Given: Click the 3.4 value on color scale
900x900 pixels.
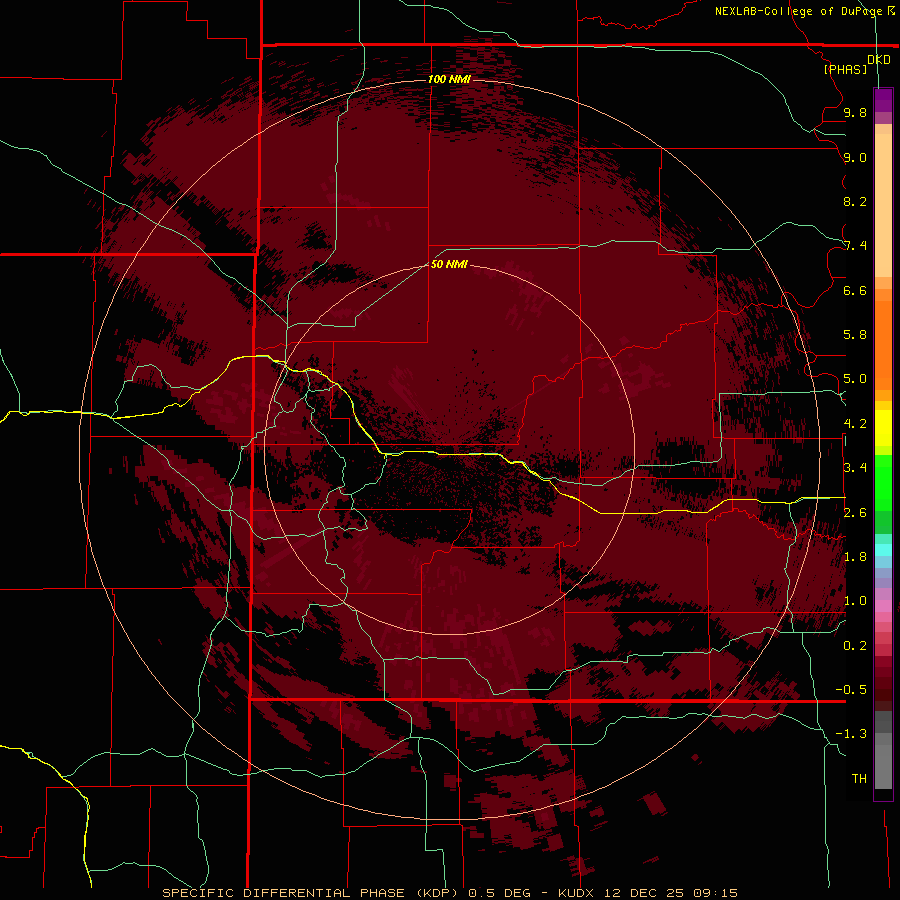Looking at the screenshot, I should click(855, 468).
